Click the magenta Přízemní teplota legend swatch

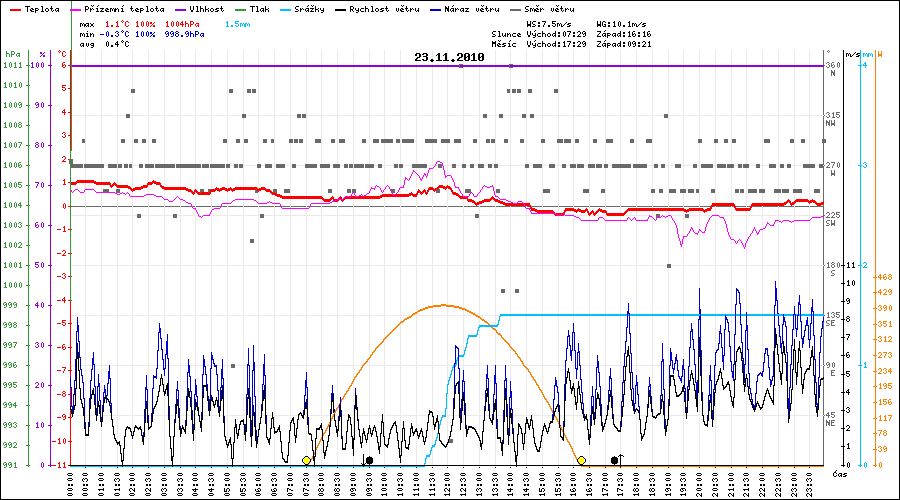pos(75,10)
